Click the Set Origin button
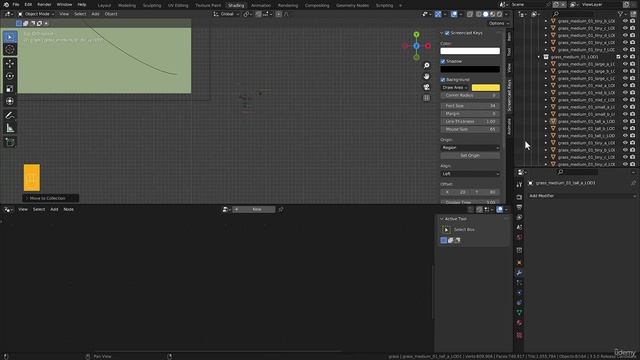This screenshot has width=640, height=360. pos(470,156)
